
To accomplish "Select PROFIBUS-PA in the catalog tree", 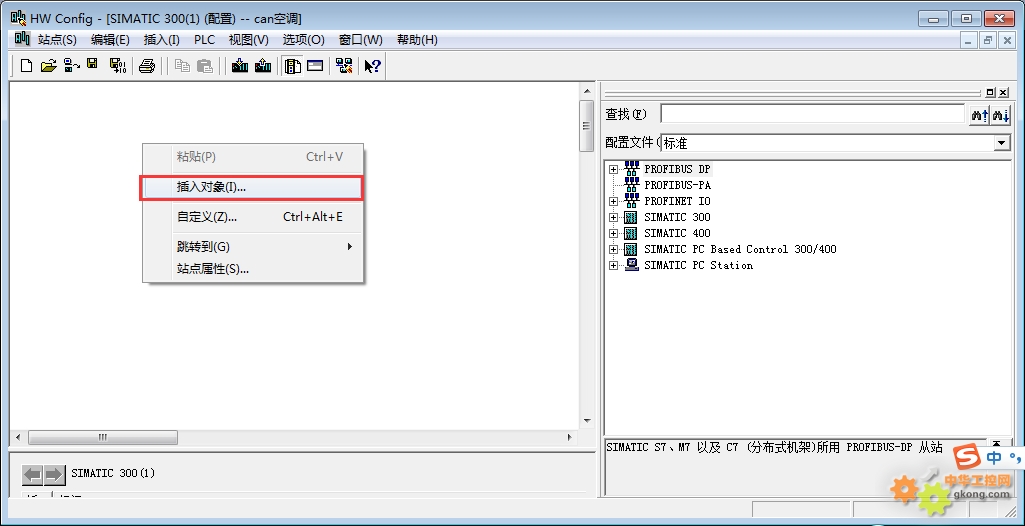I will click(677, 185).
